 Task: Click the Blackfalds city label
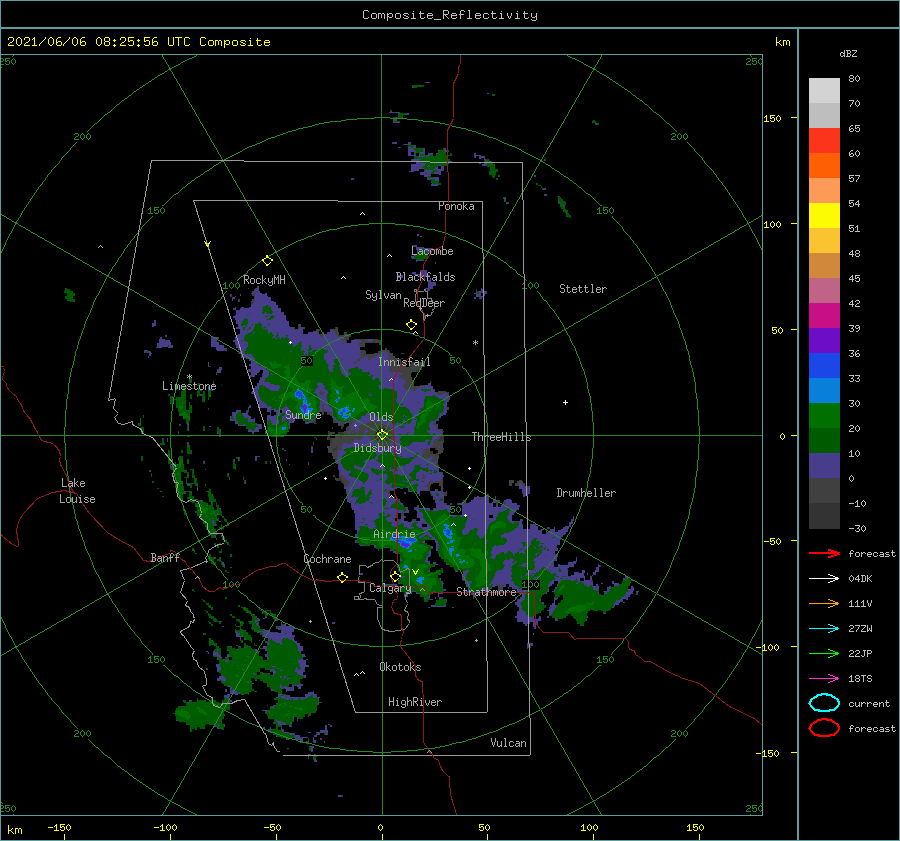coord(425,277)
